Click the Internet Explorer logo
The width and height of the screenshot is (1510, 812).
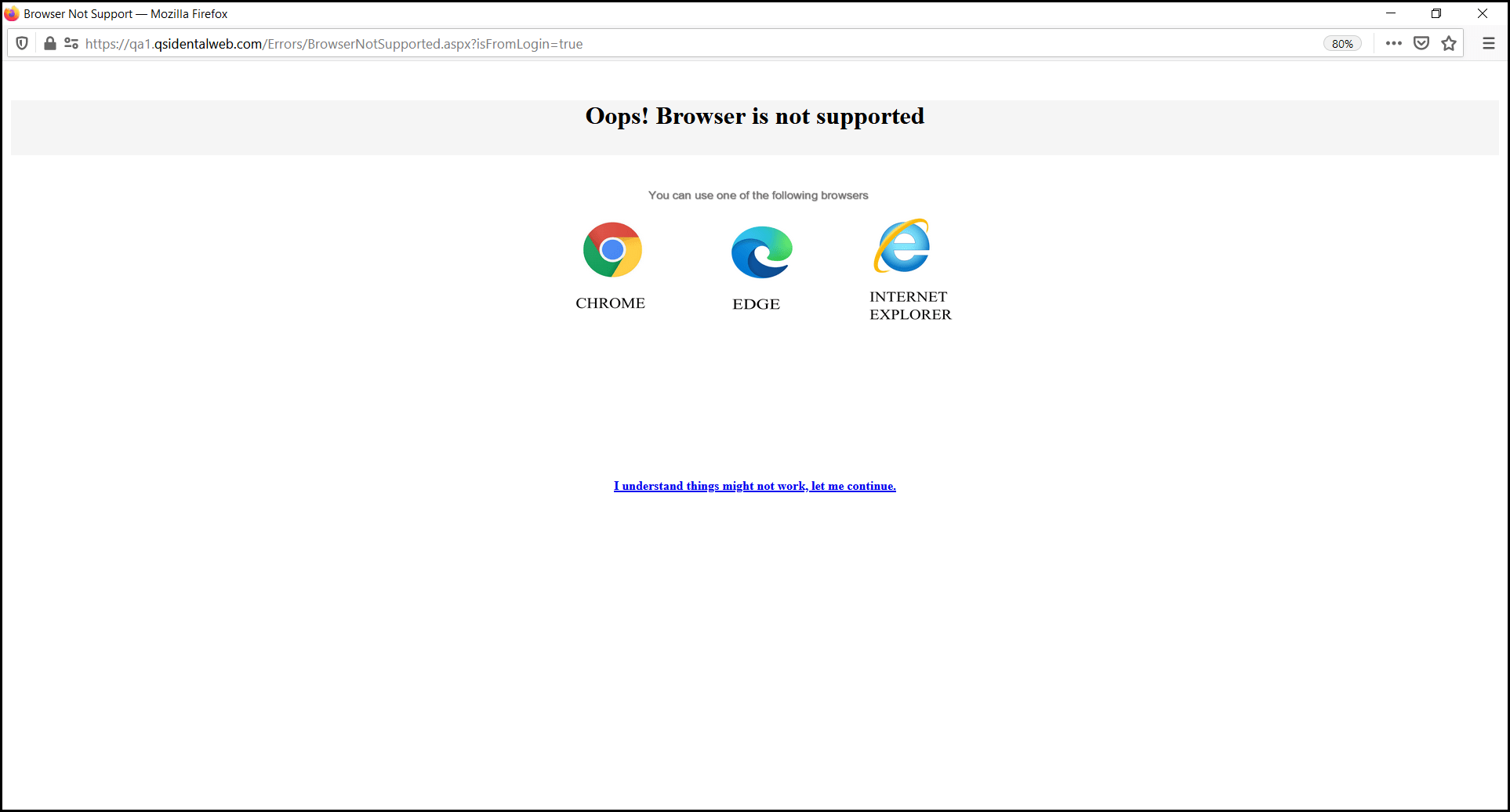pos(902,246)
